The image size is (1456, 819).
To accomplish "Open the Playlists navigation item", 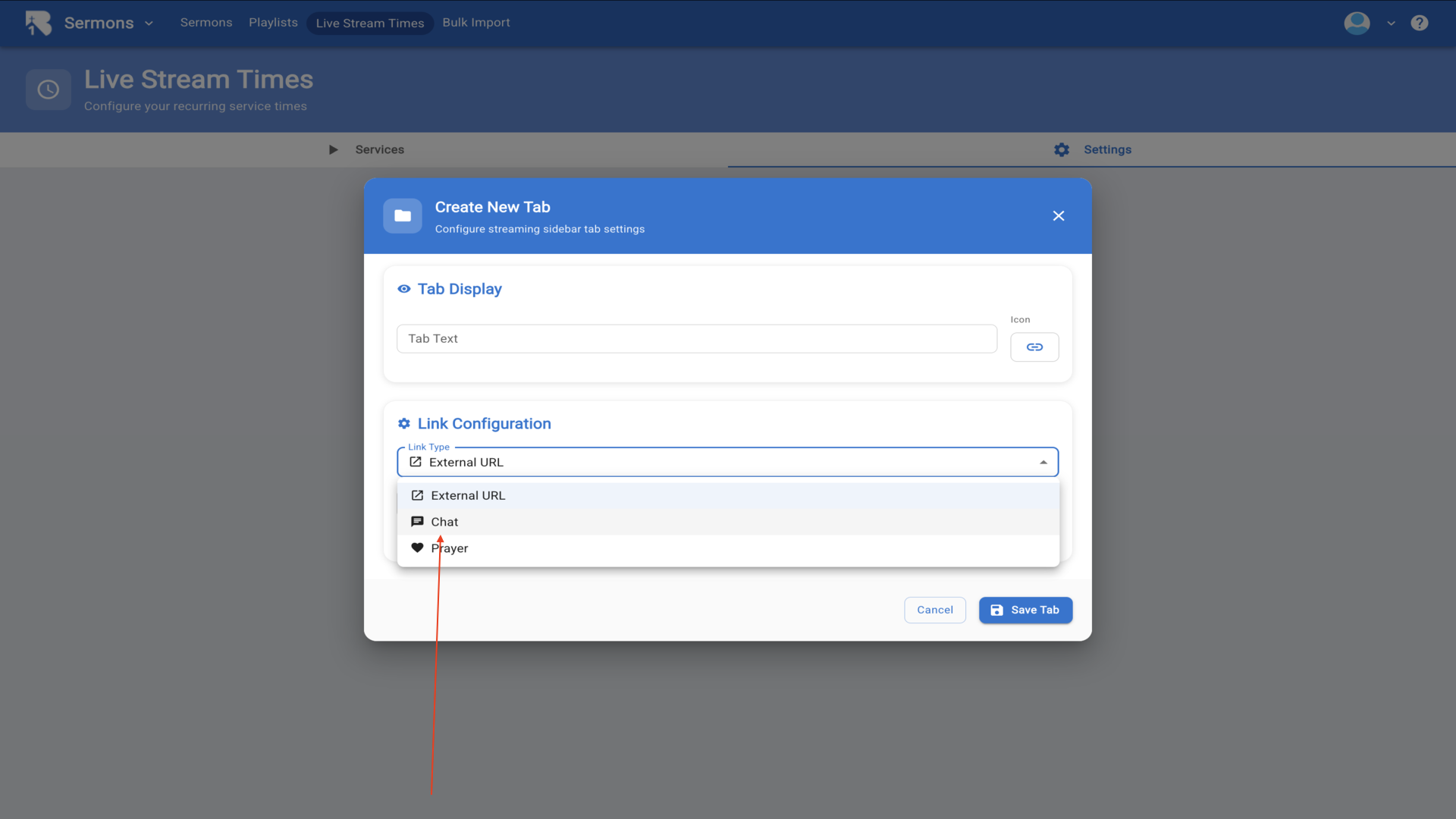I will tap(273, 23).
